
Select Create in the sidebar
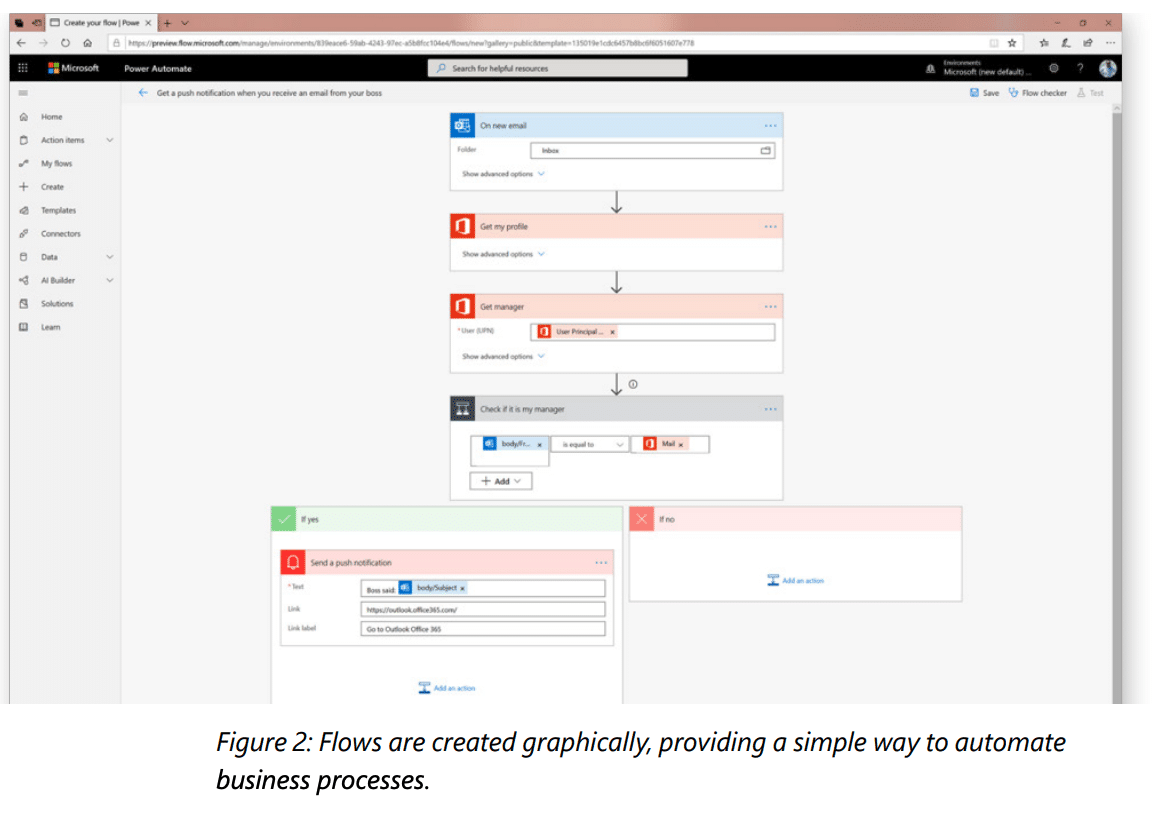[x=52, y=187]
